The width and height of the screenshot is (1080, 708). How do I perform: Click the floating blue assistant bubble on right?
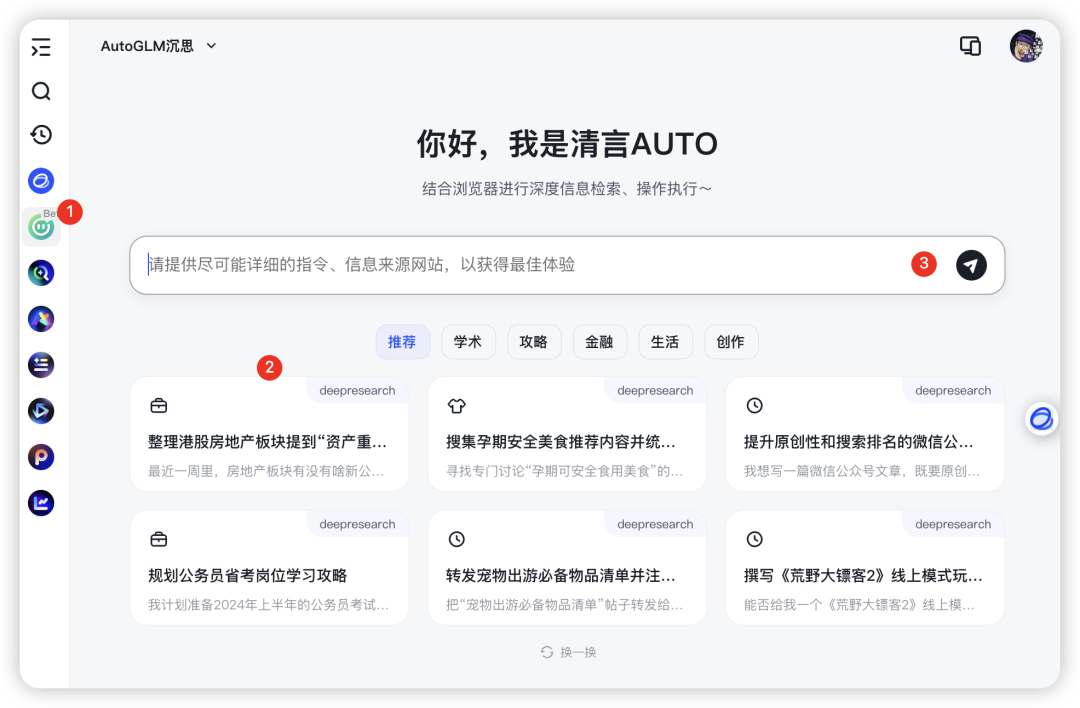click(1041, 419)
